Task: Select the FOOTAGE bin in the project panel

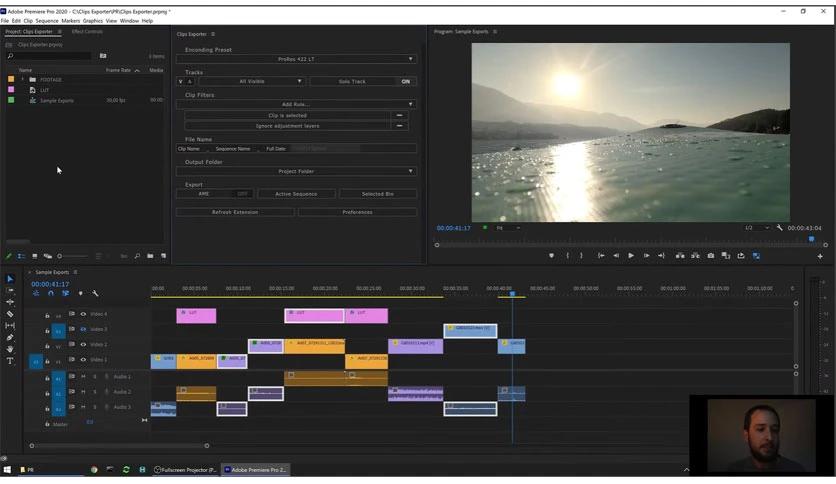Action: click(x=50, y=79)
